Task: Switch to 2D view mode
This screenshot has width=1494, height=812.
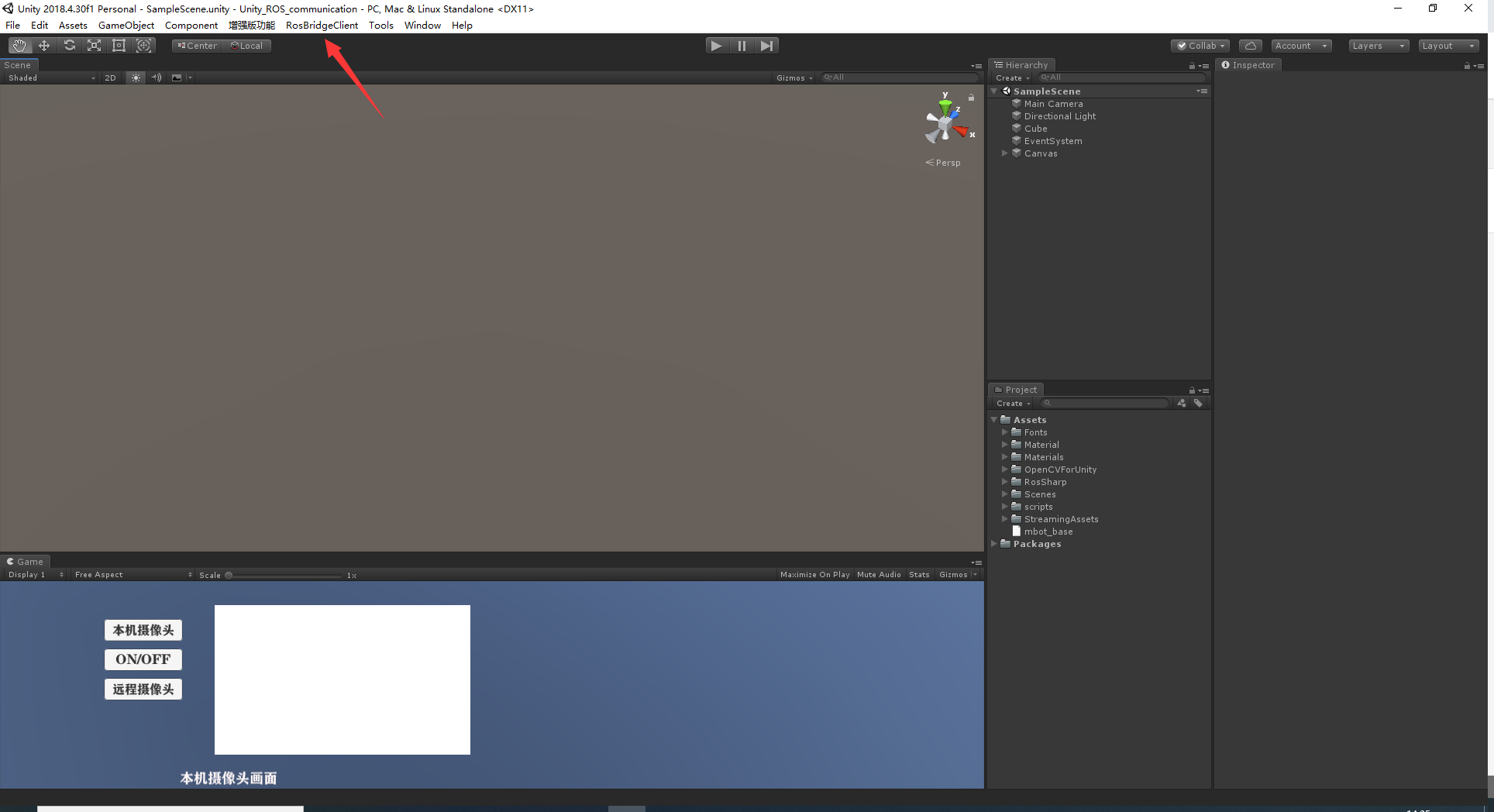Action: point(110,77)
